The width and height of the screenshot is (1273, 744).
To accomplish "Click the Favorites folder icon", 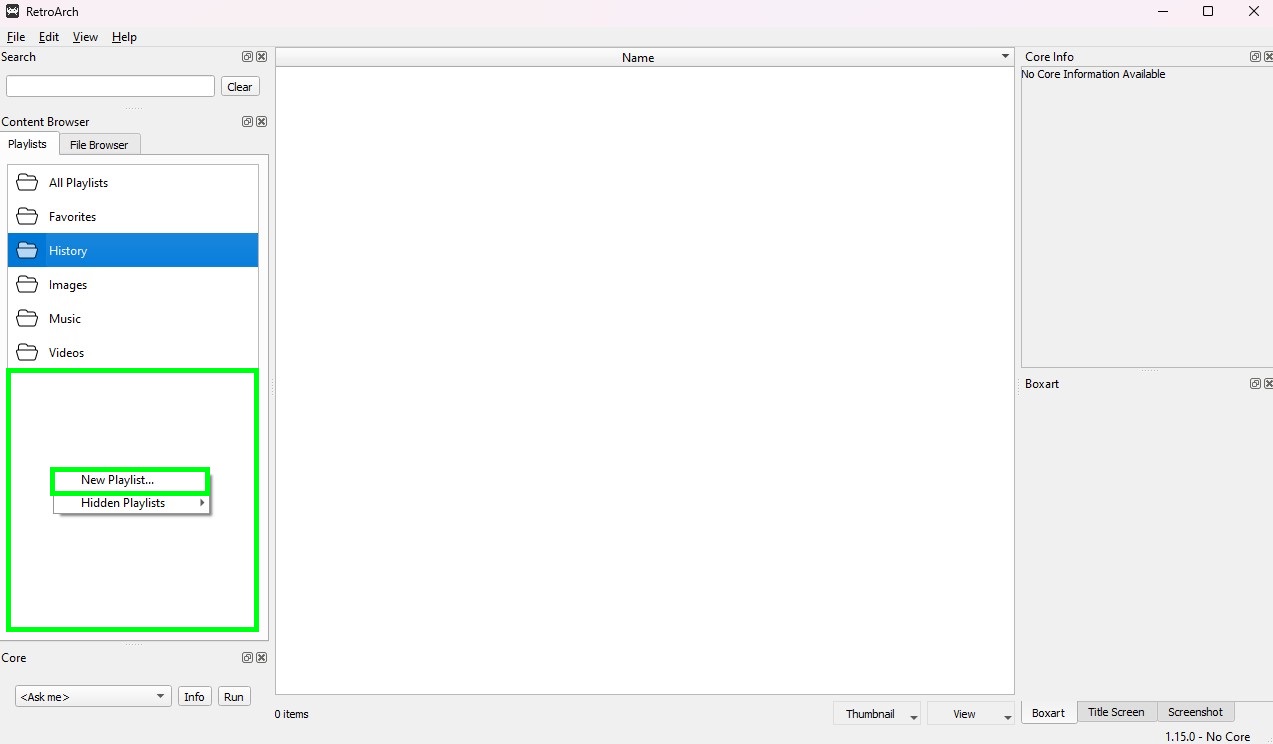I will pos(28,217).
